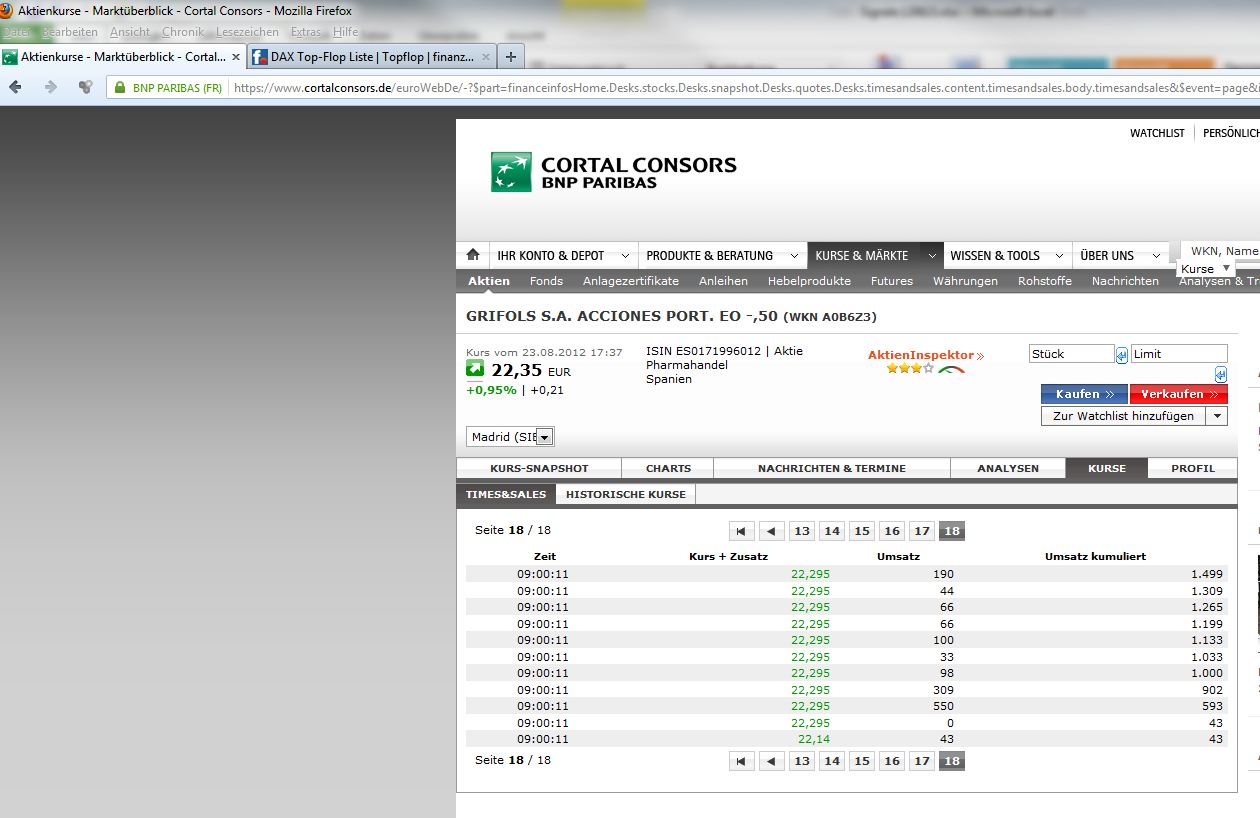The image size is (1260, 818).
Task: Select Nachrichten in the sub-navigation
Action: [1125, 281]
